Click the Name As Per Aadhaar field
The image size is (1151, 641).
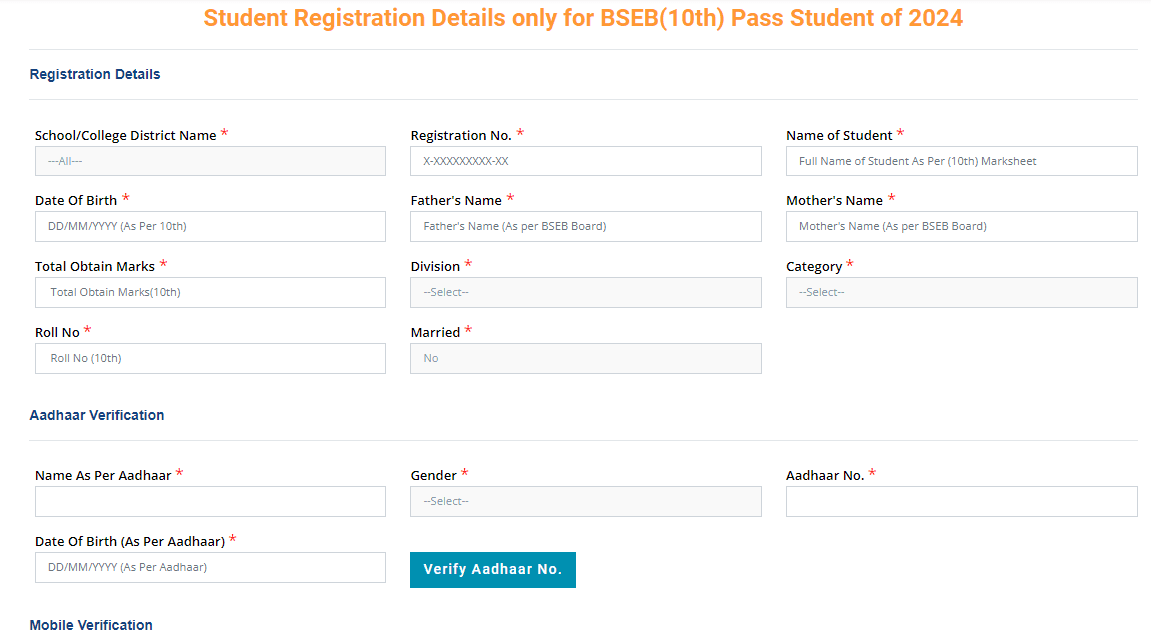(x=210, y=501)
